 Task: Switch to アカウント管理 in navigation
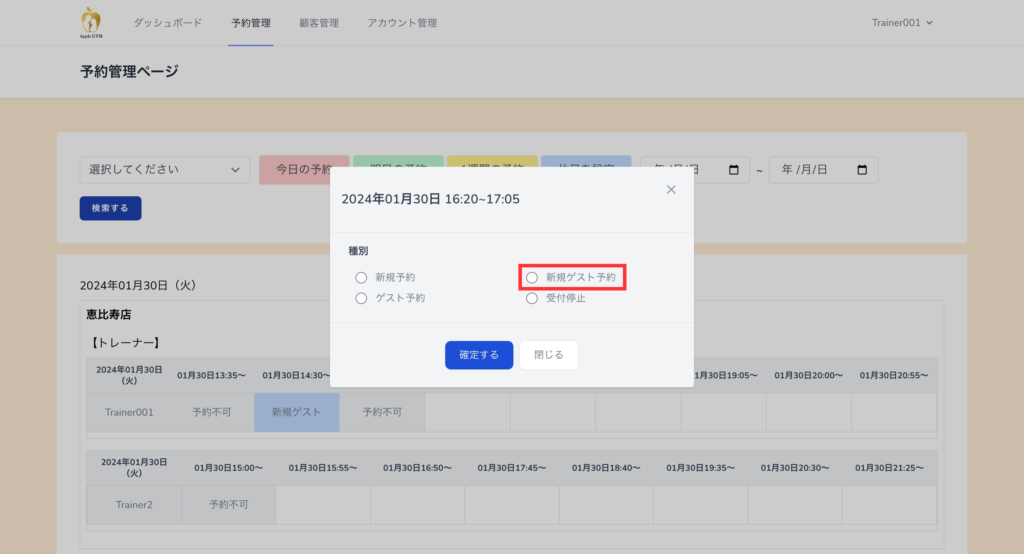(x=401, y=23)
